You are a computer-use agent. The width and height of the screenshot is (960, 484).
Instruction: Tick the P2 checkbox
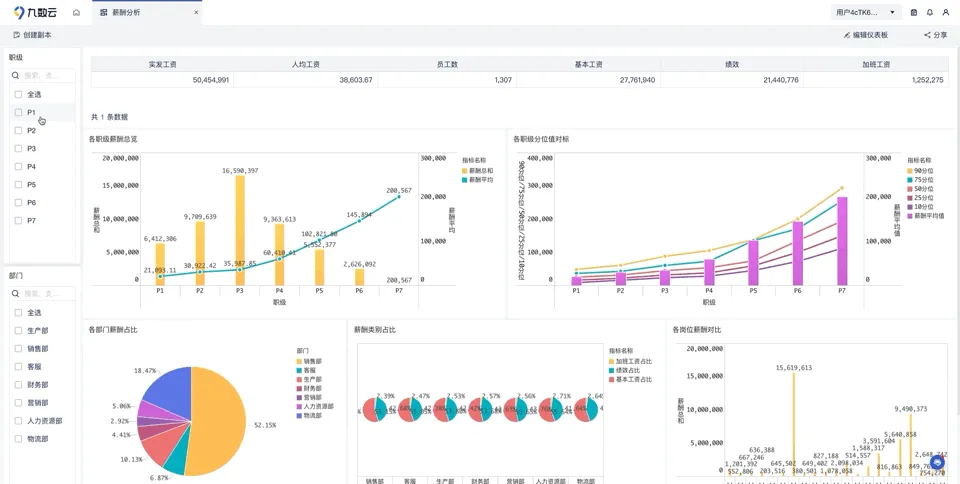click(18, 130)
